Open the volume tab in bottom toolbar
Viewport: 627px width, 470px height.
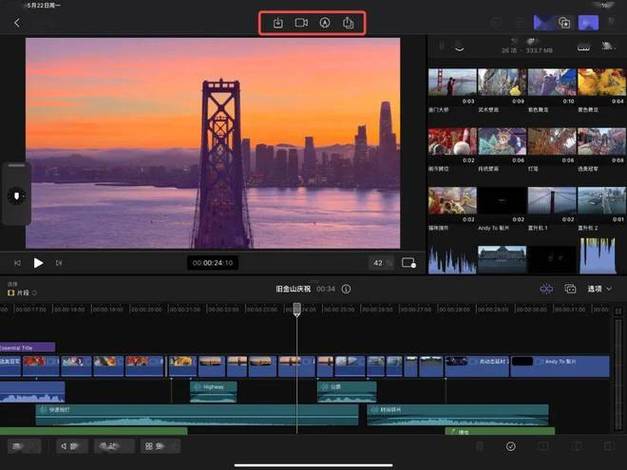click(x=72, y=446)
